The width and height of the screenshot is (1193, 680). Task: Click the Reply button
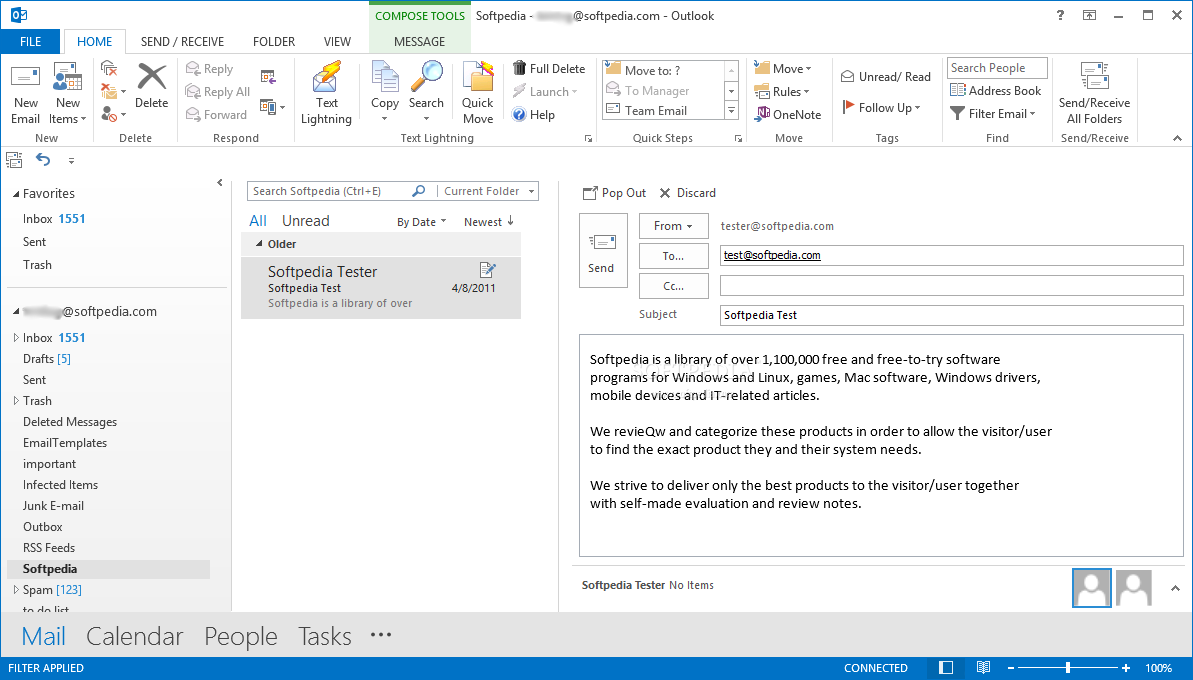click(209, 68)
